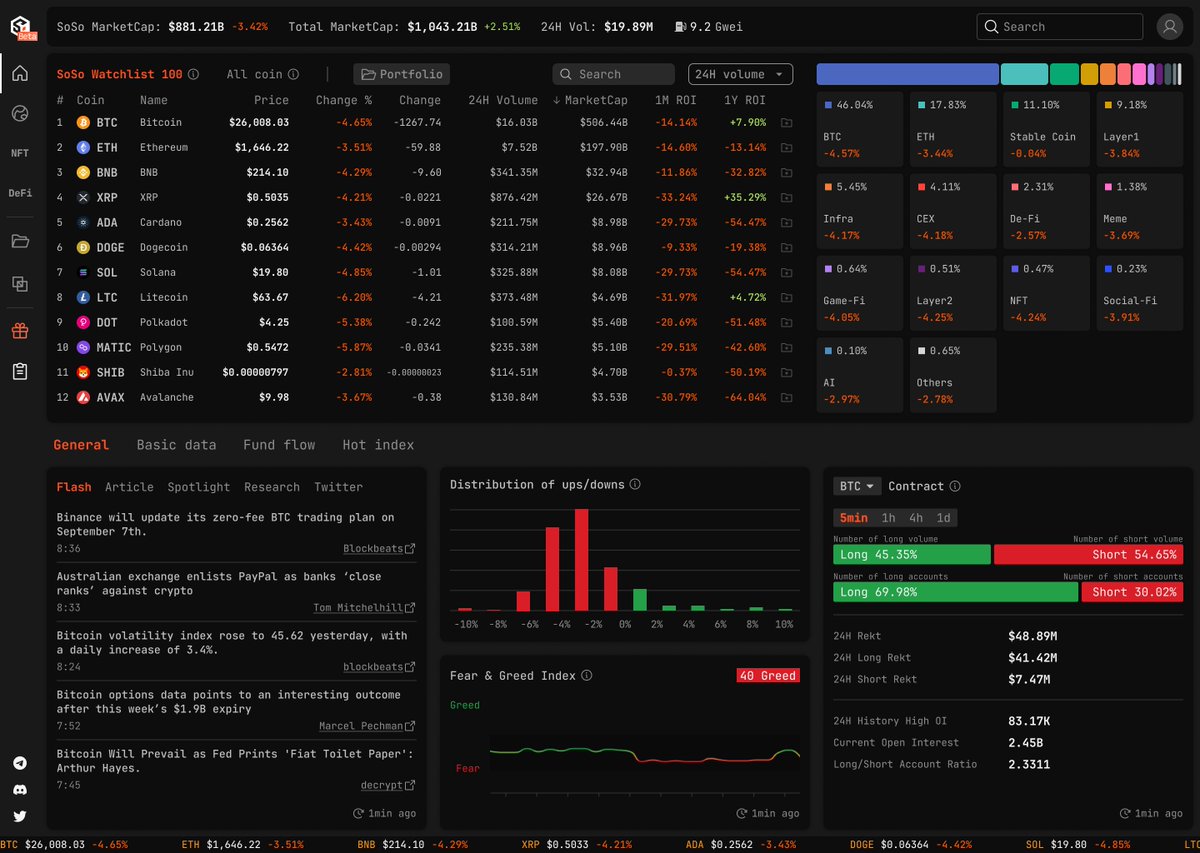Click info icon next to All coin
The height and width of the screenshot is (853, 1200).
coord(293,74)
